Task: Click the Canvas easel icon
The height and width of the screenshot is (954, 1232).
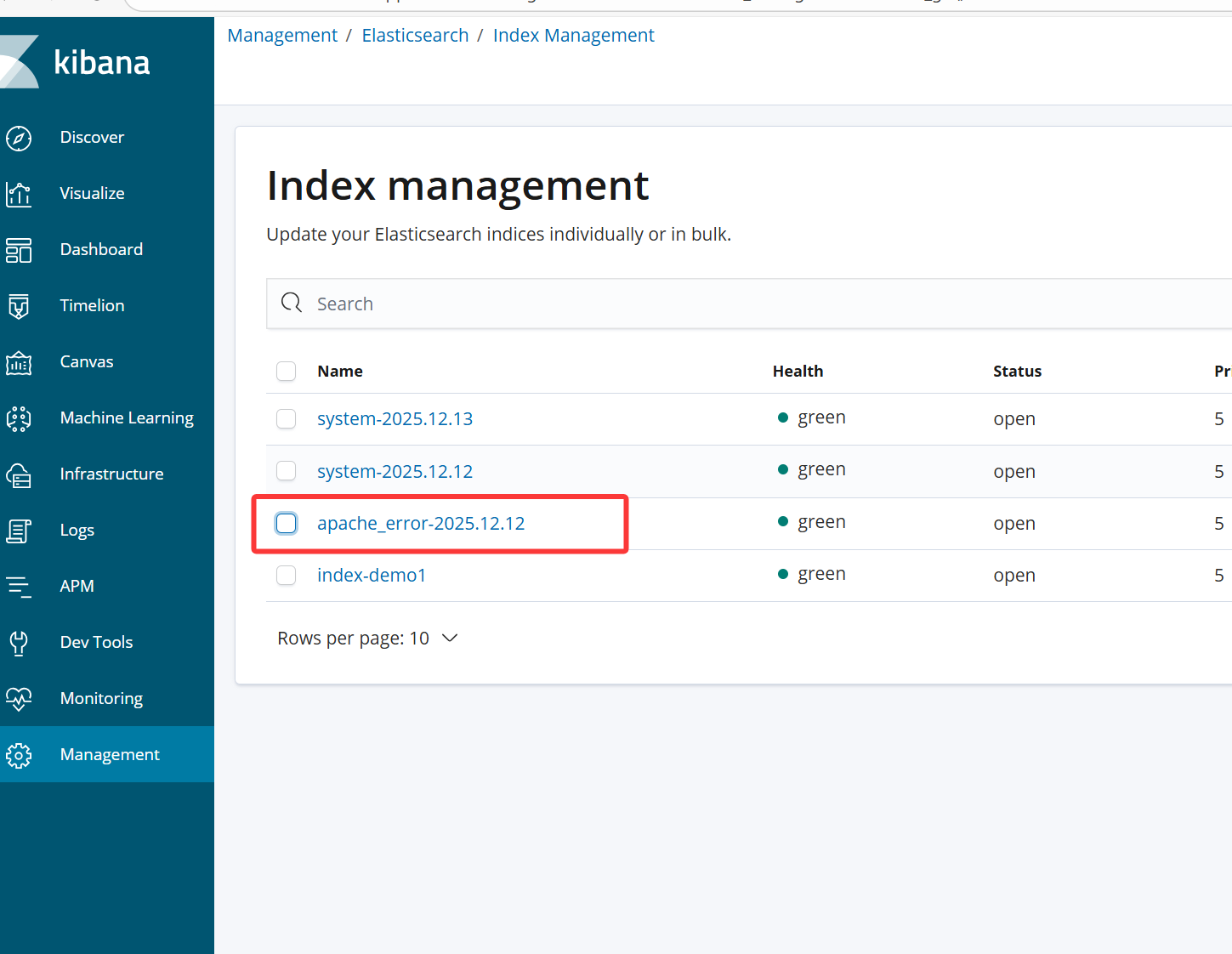Action: click(x=19, y=362)
